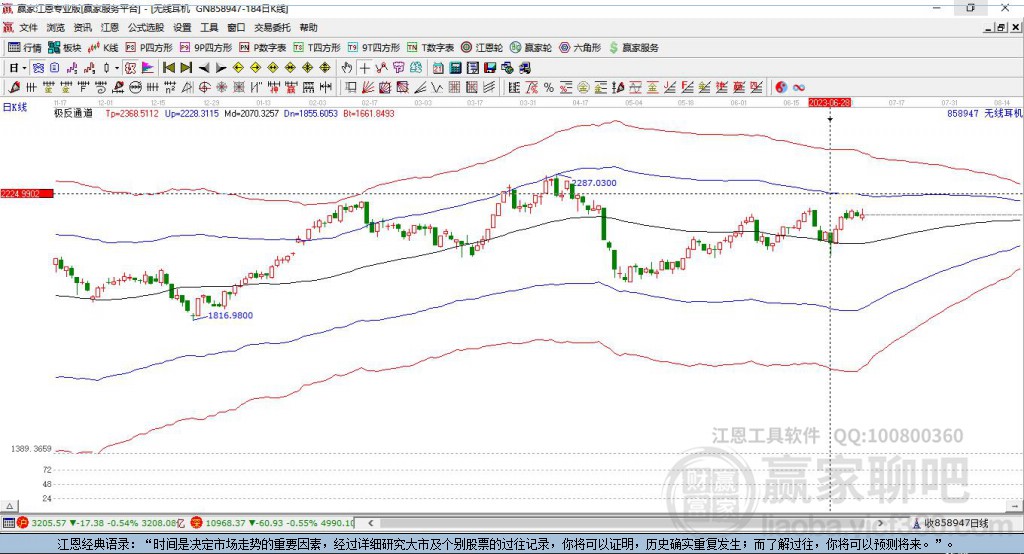Open the P四方形 square chart
The image size is (1024, 554).
[x=149, y=48]
